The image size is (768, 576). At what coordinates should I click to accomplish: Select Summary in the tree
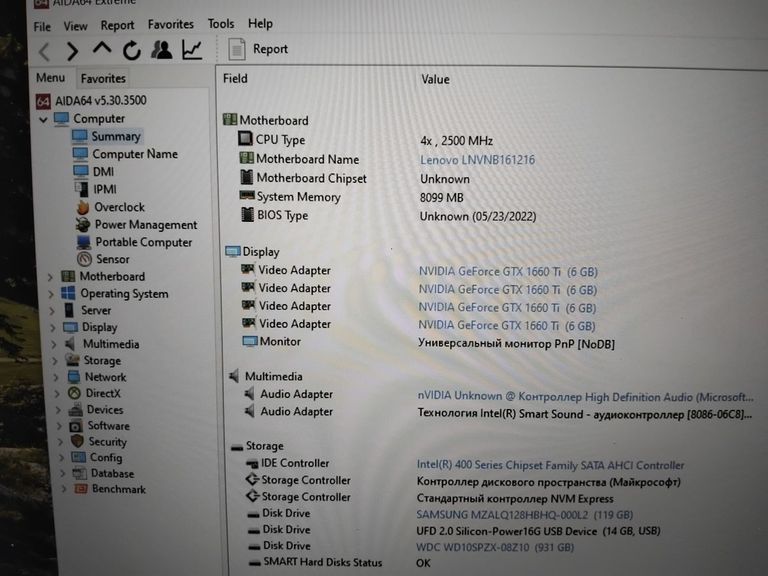click(116, 136)
